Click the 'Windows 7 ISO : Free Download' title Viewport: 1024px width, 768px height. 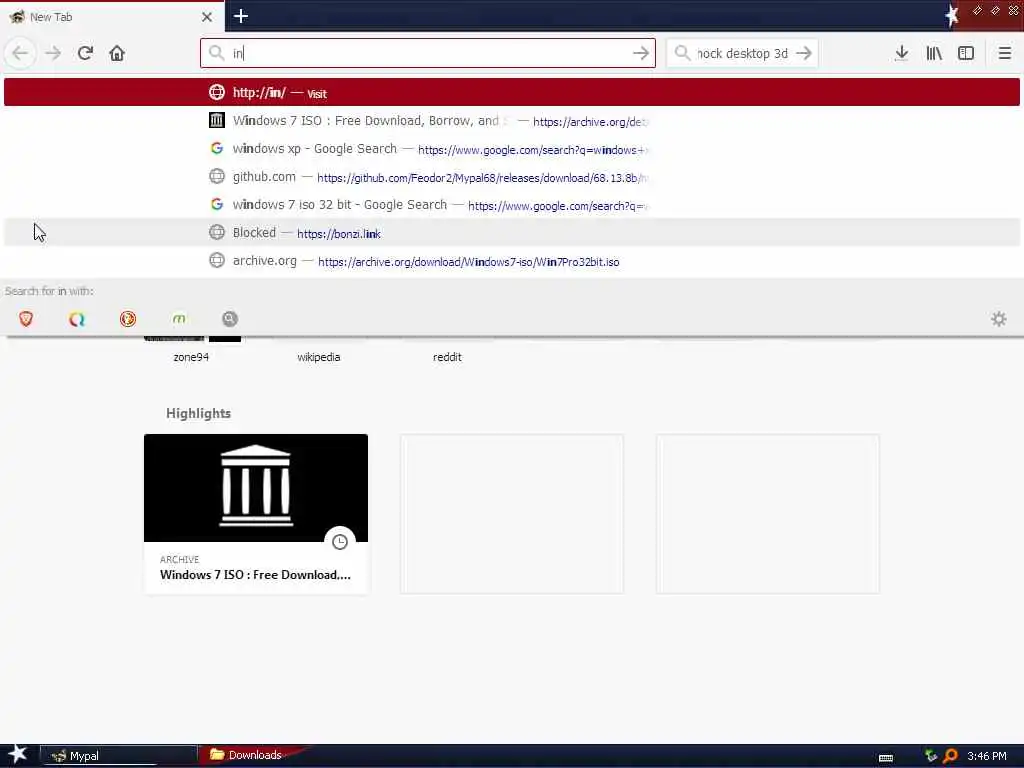click(x=255, y=575)
